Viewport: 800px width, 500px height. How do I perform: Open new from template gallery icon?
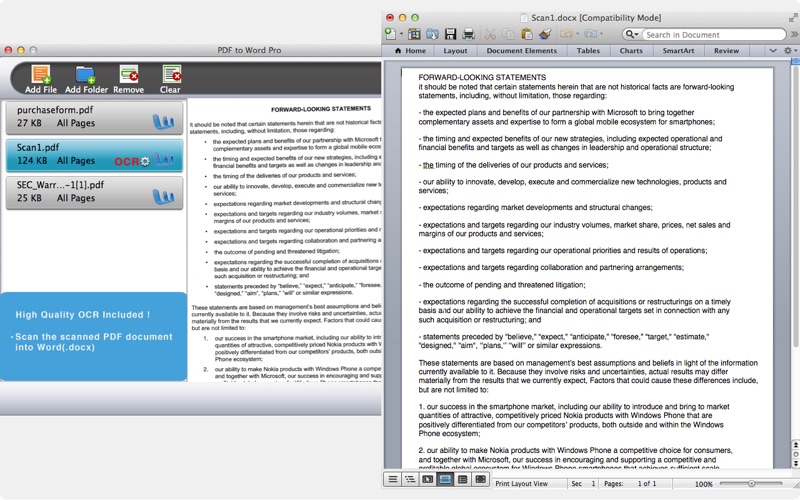click(x=414, y=34)
